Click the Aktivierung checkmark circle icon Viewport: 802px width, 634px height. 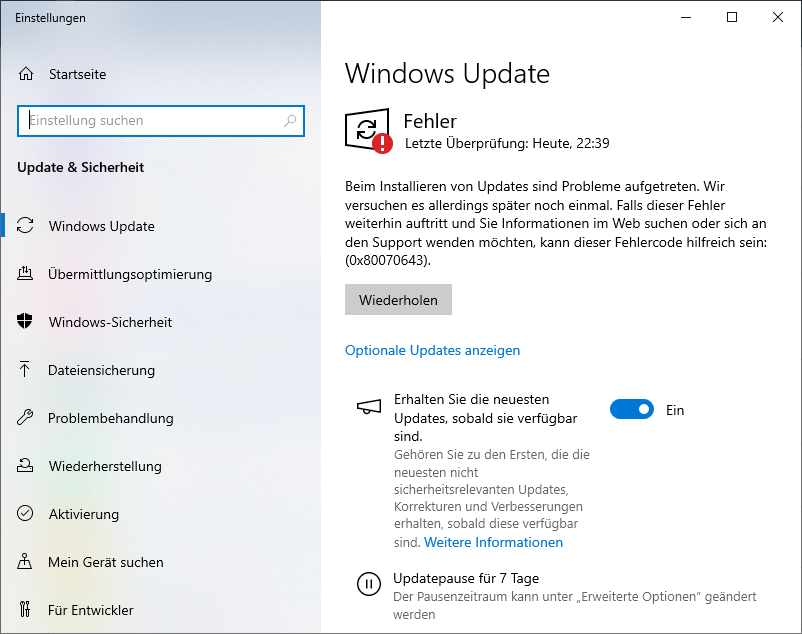(x=25, y=513)
